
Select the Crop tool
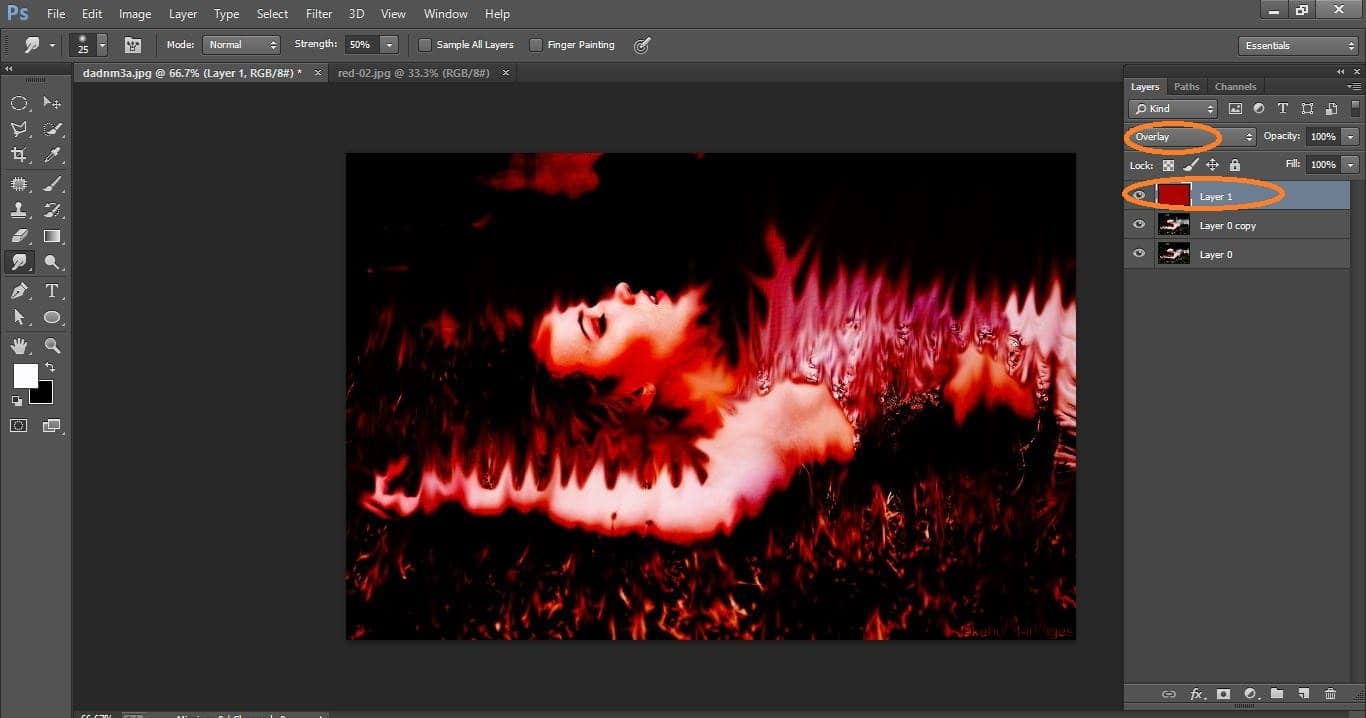19,155
